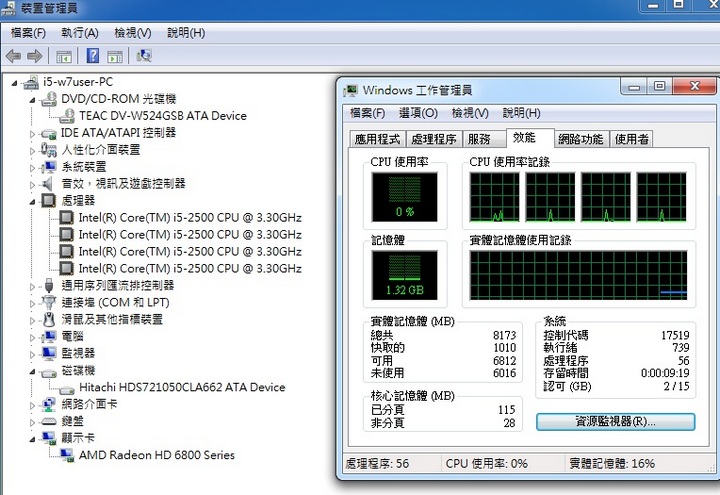This screenshot has height=495, width=720.
Task: Click the Forward arrow in Device Manager toolbar
Action: click(35, 56)
